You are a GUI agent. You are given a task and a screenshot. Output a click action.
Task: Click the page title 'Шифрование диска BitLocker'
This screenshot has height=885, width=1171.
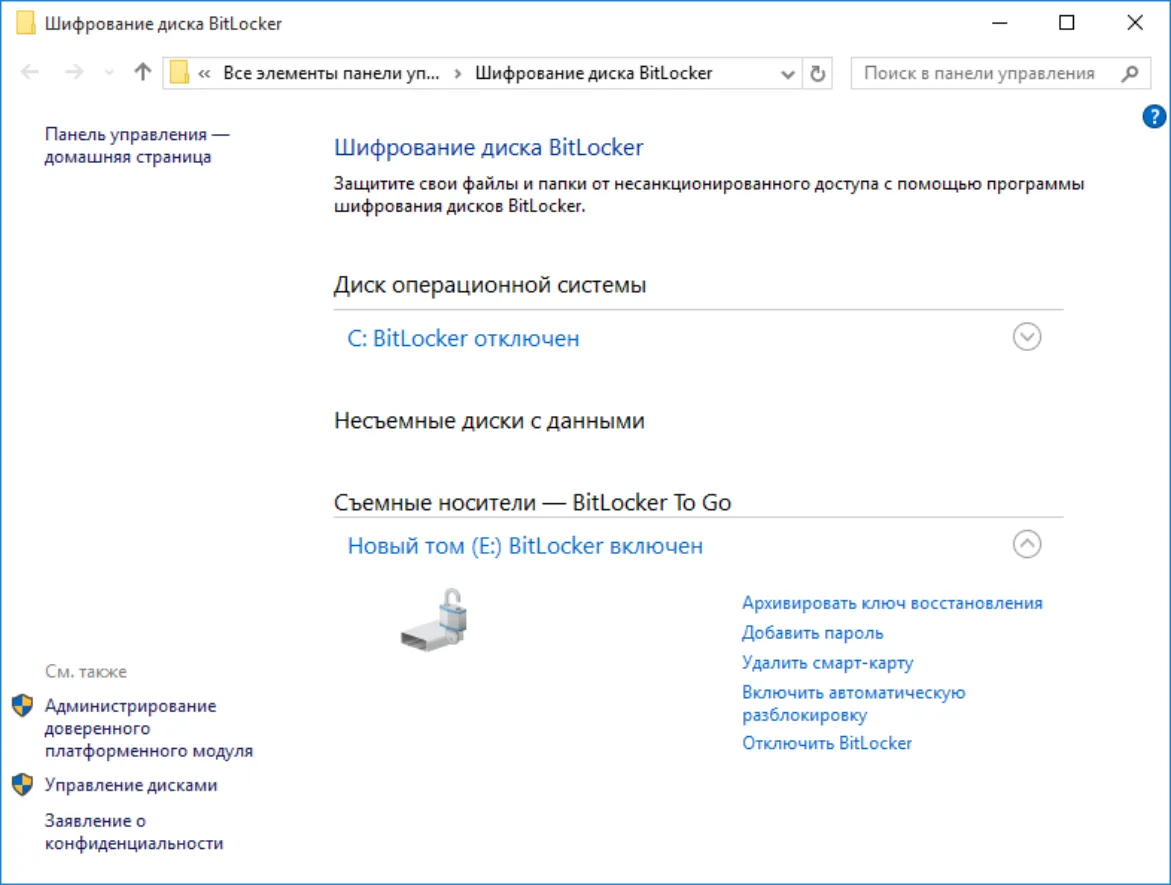point(488,147)
